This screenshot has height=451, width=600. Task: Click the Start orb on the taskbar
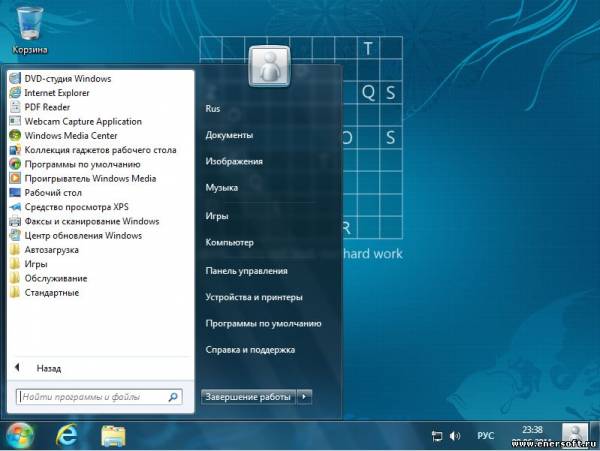click(20, 436)
